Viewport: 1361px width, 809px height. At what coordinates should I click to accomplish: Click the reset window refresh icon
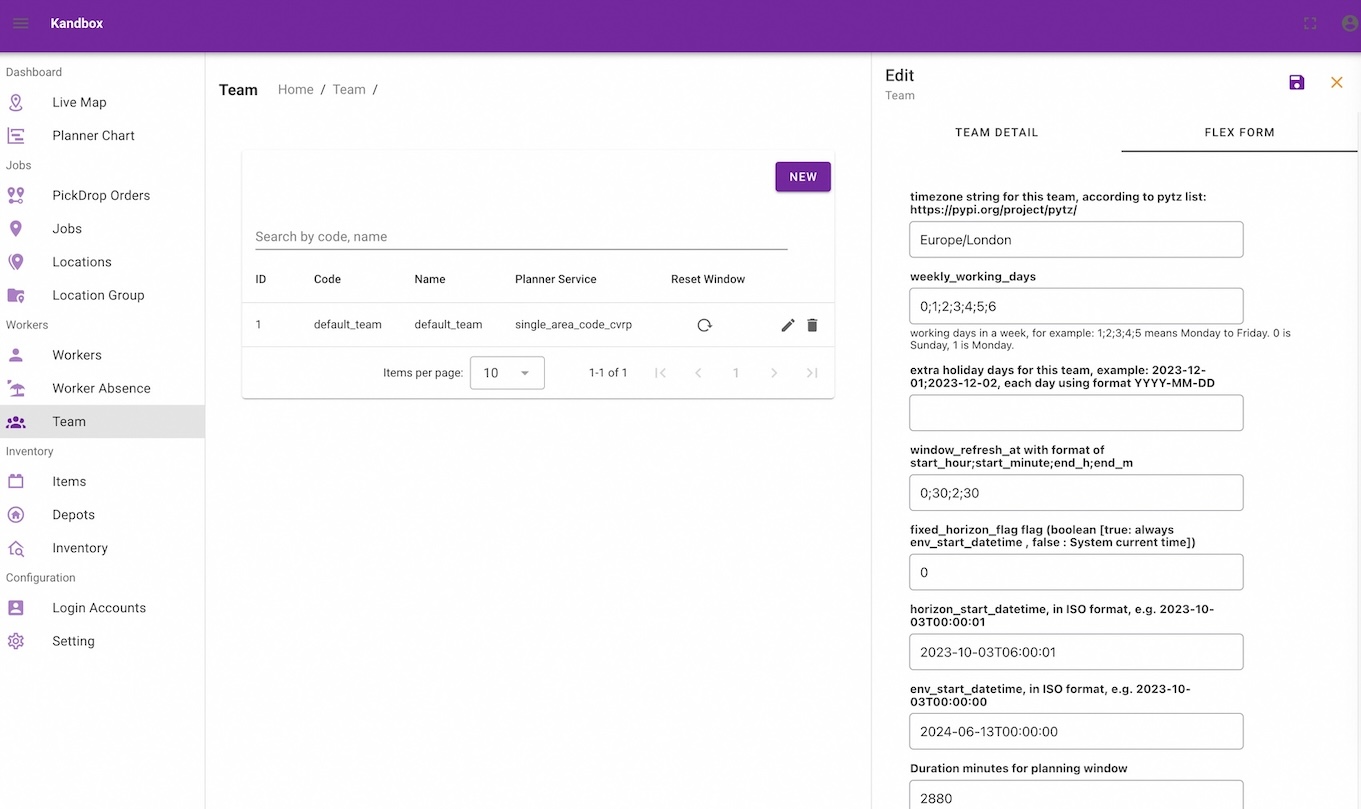click(704, 325)
